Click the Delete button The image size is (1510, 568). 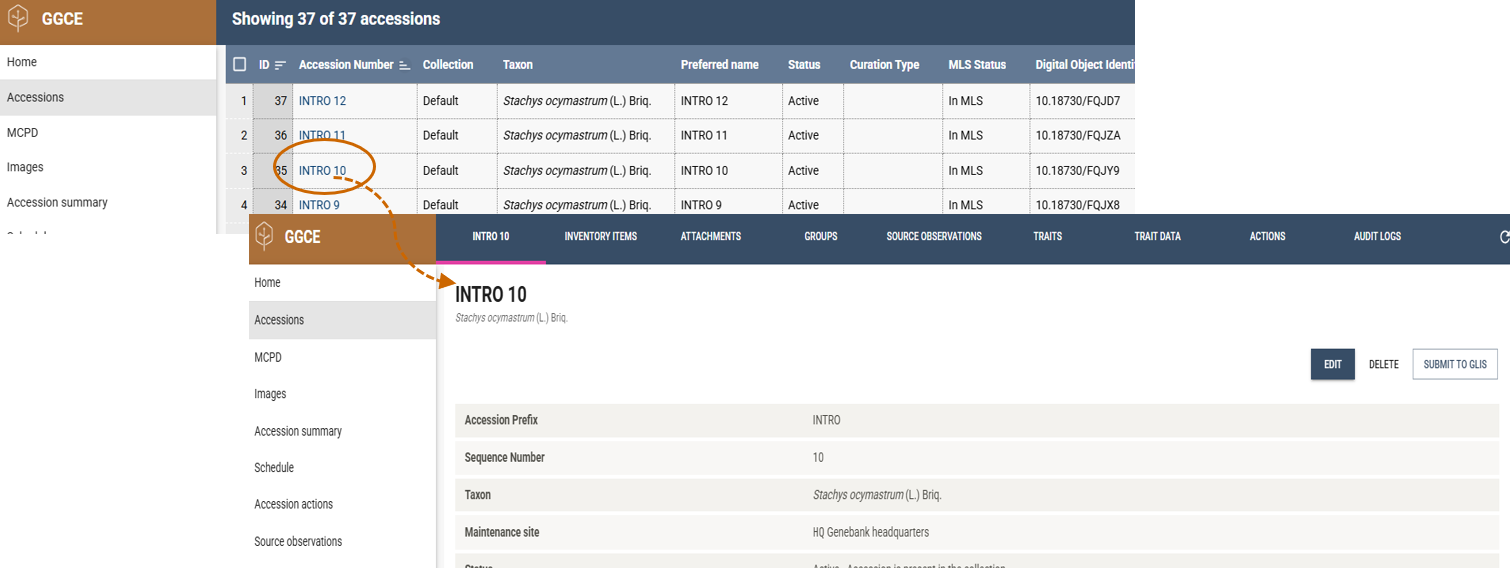click(x=1383, y=365)
